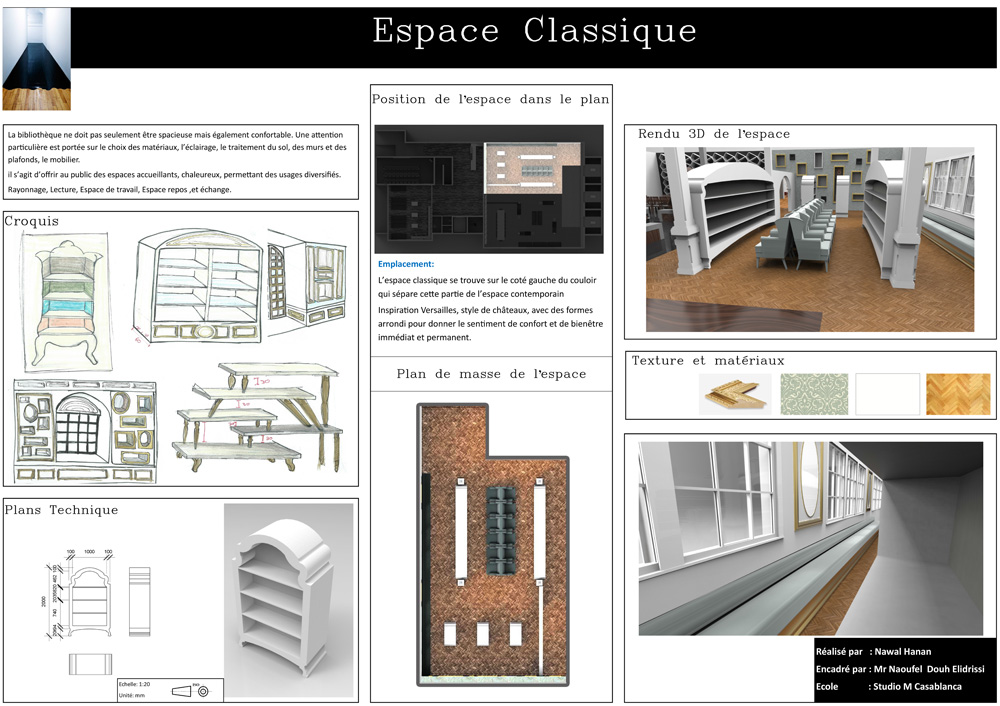The image size is (1000, 706).
Task: Click the projection symbol in the title block
Action: pyautogui.click(x=191, y=691)
